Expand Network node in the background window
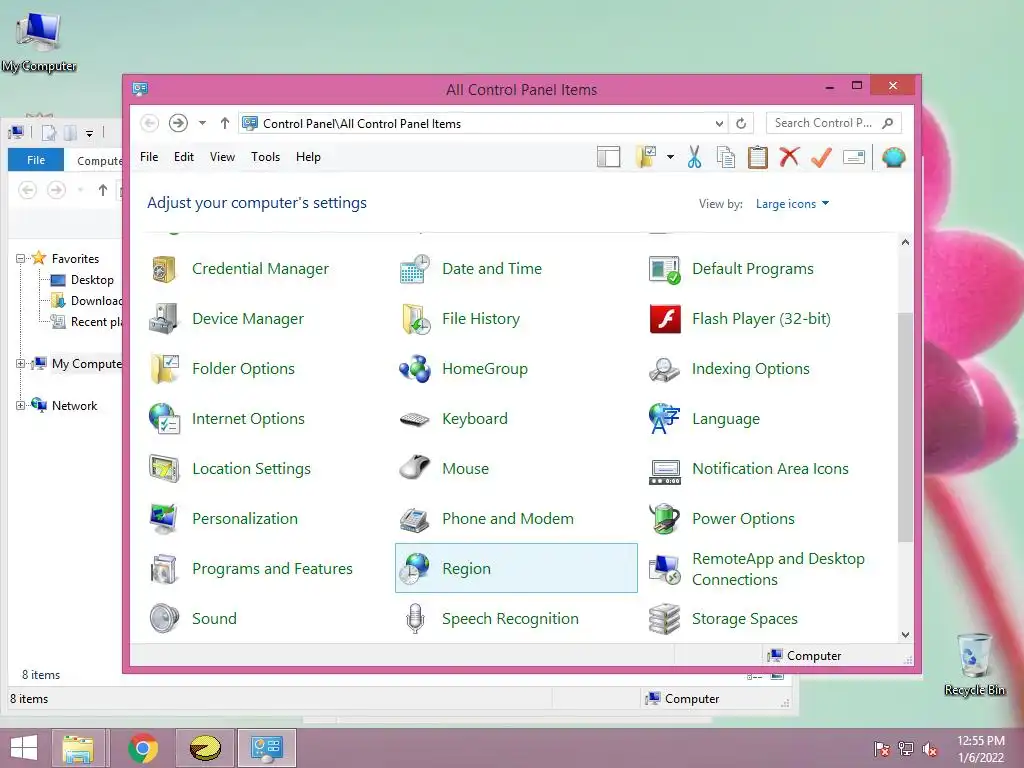This screenshot has width=1024, height=768. tap(20, 406)
